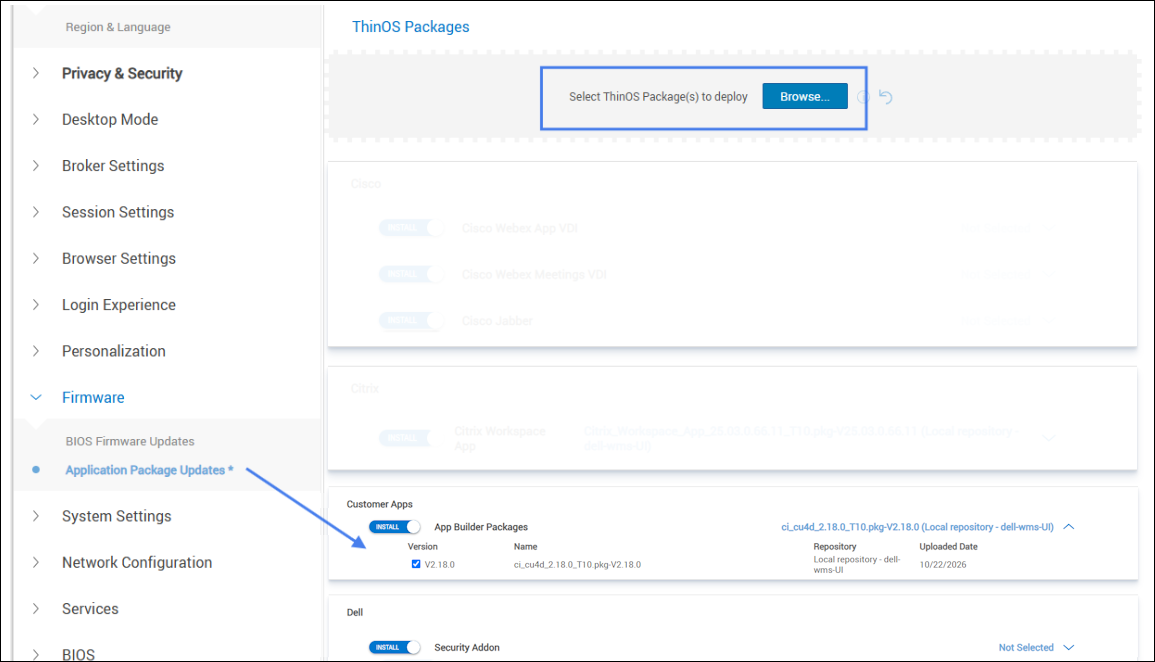Image resolution: width=1155 pixels, height=662 pixels.
Task: Expand Network Configuration section
Action: [35, 563]
